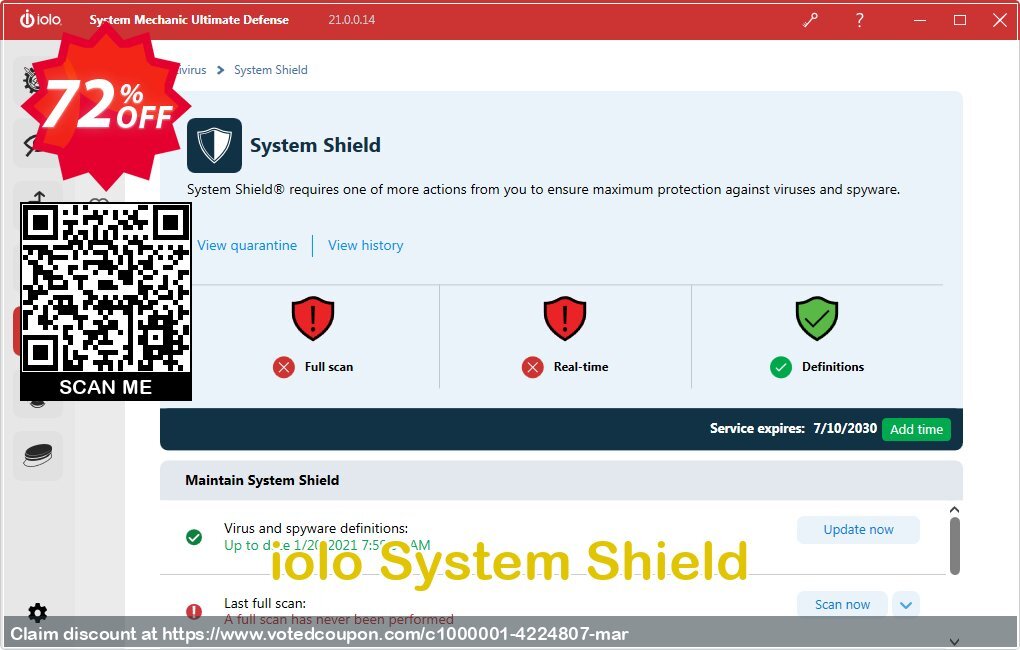Click the System Shield logo icon
The height and width of the screenshot is (650, 1020).
point(214,145)
